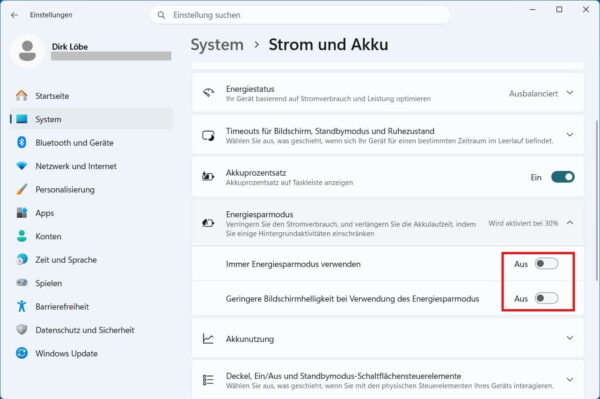Click the Konten person icon
This screenshot has width=600, height=399.
[x=22, y=236]
